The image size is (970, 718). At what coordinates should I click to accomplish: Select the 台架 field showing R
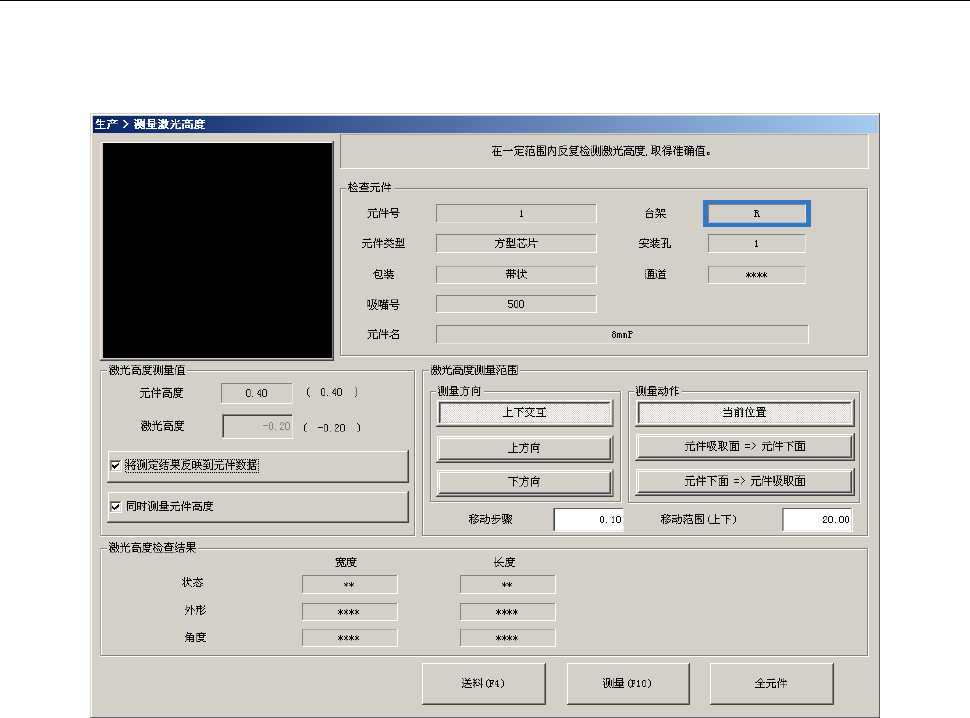(x=757, y=213)
